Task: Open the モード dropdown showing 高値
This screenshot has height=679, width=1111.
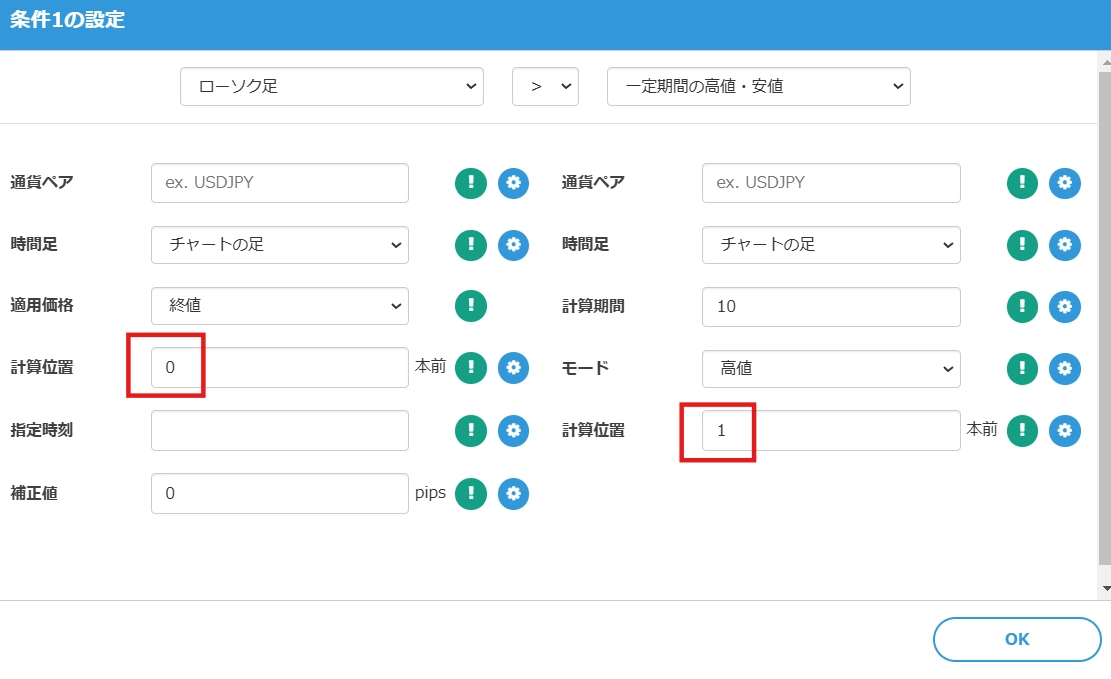Action: [x=830, y=368]
